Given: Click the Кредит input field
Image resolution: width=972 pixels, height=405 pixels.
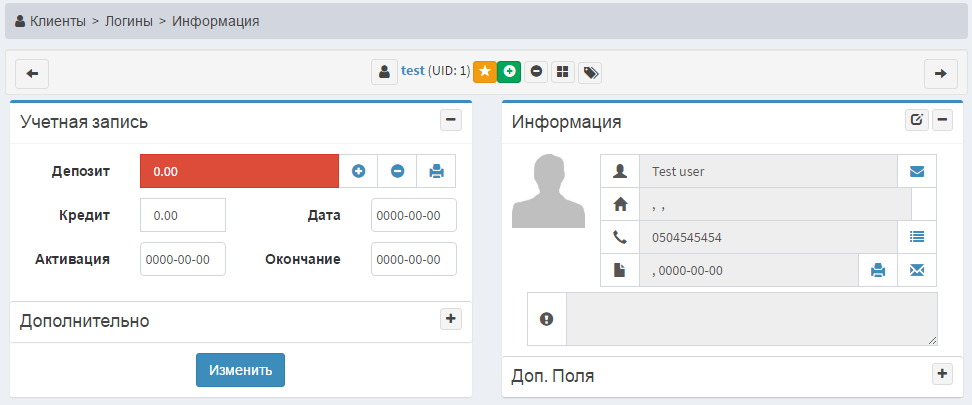Looking at the screenshot, I should [183, 215].
